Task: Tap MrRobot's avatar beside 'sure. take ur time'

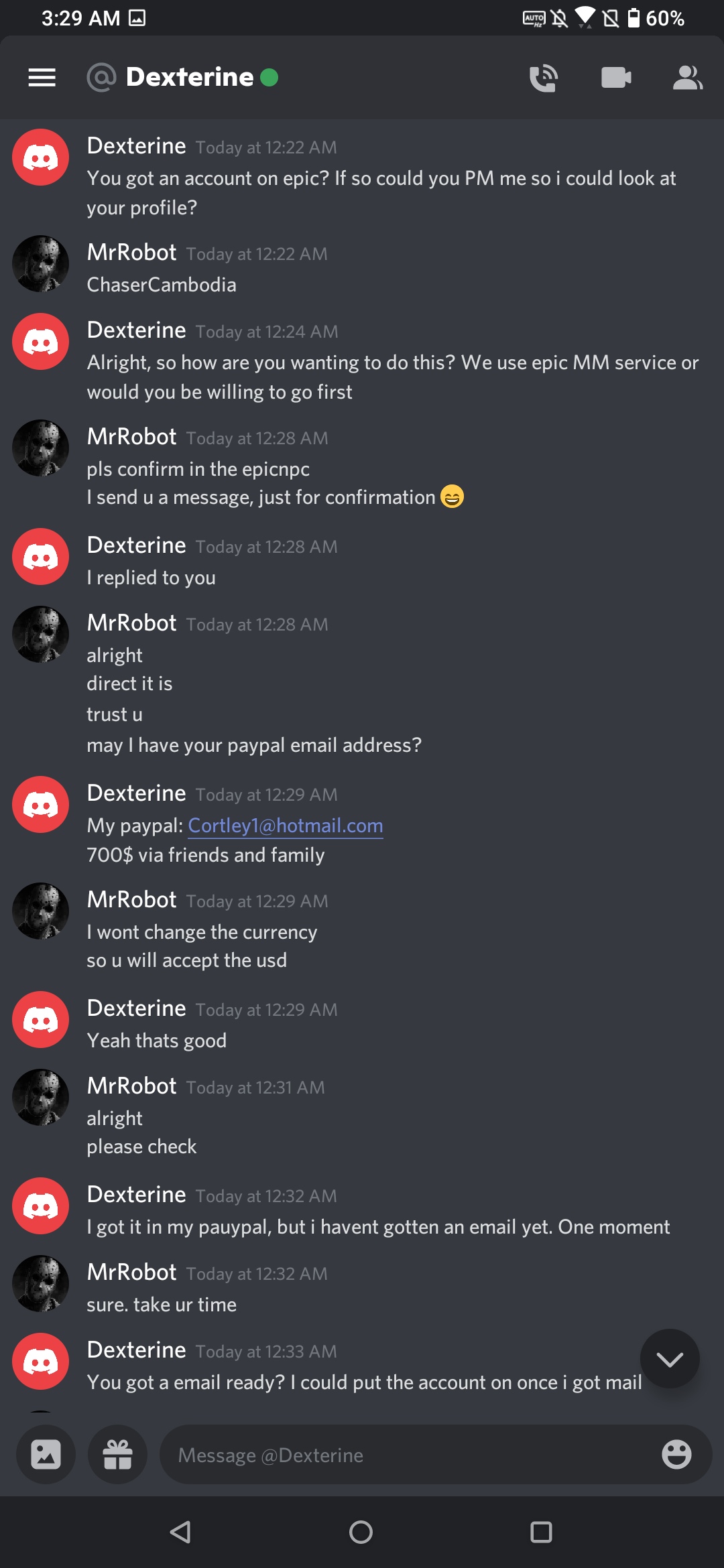Action: pos(41,1283)
